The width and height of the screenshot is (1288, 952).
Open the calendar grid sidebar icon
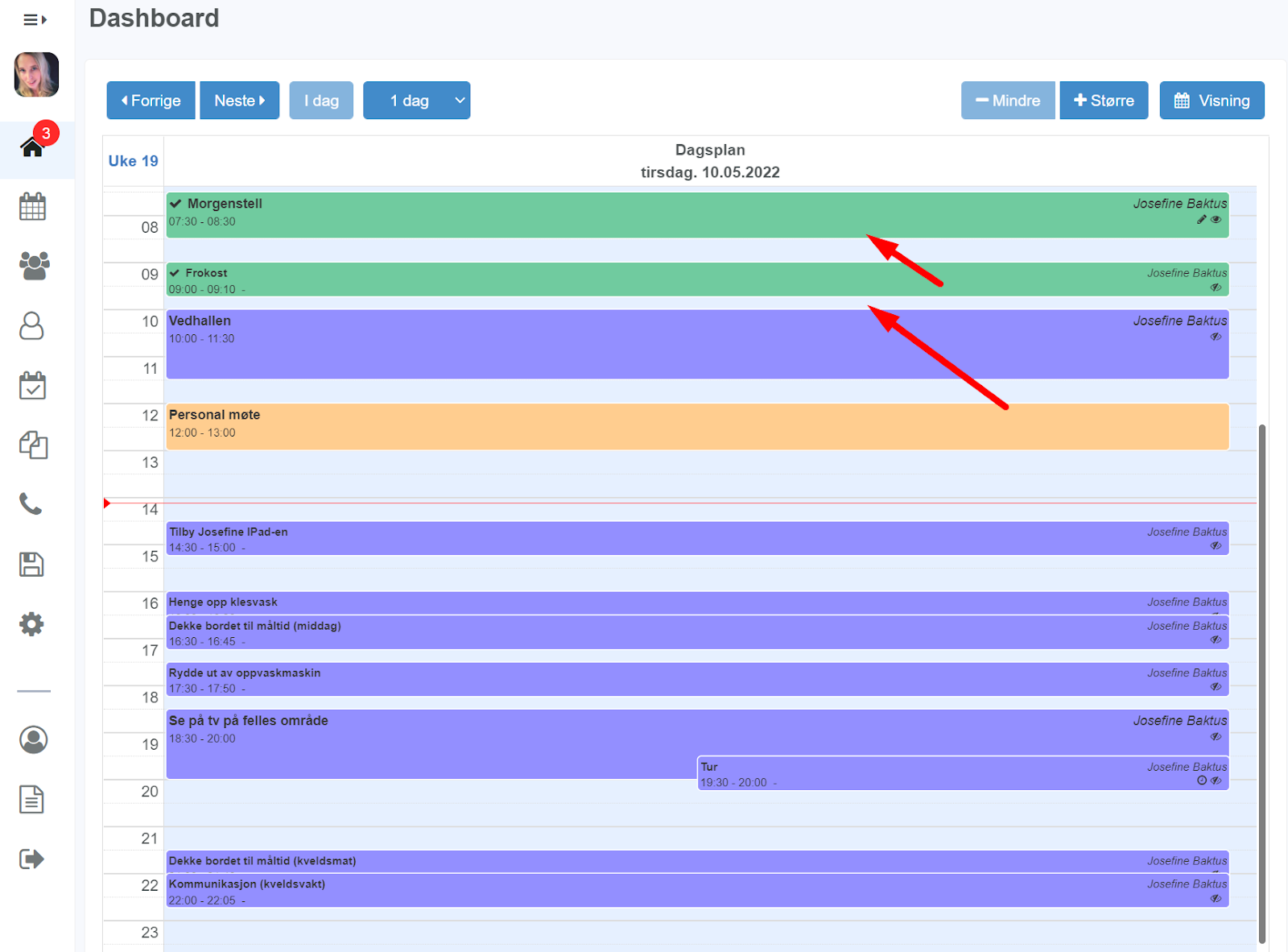(32, 206)
